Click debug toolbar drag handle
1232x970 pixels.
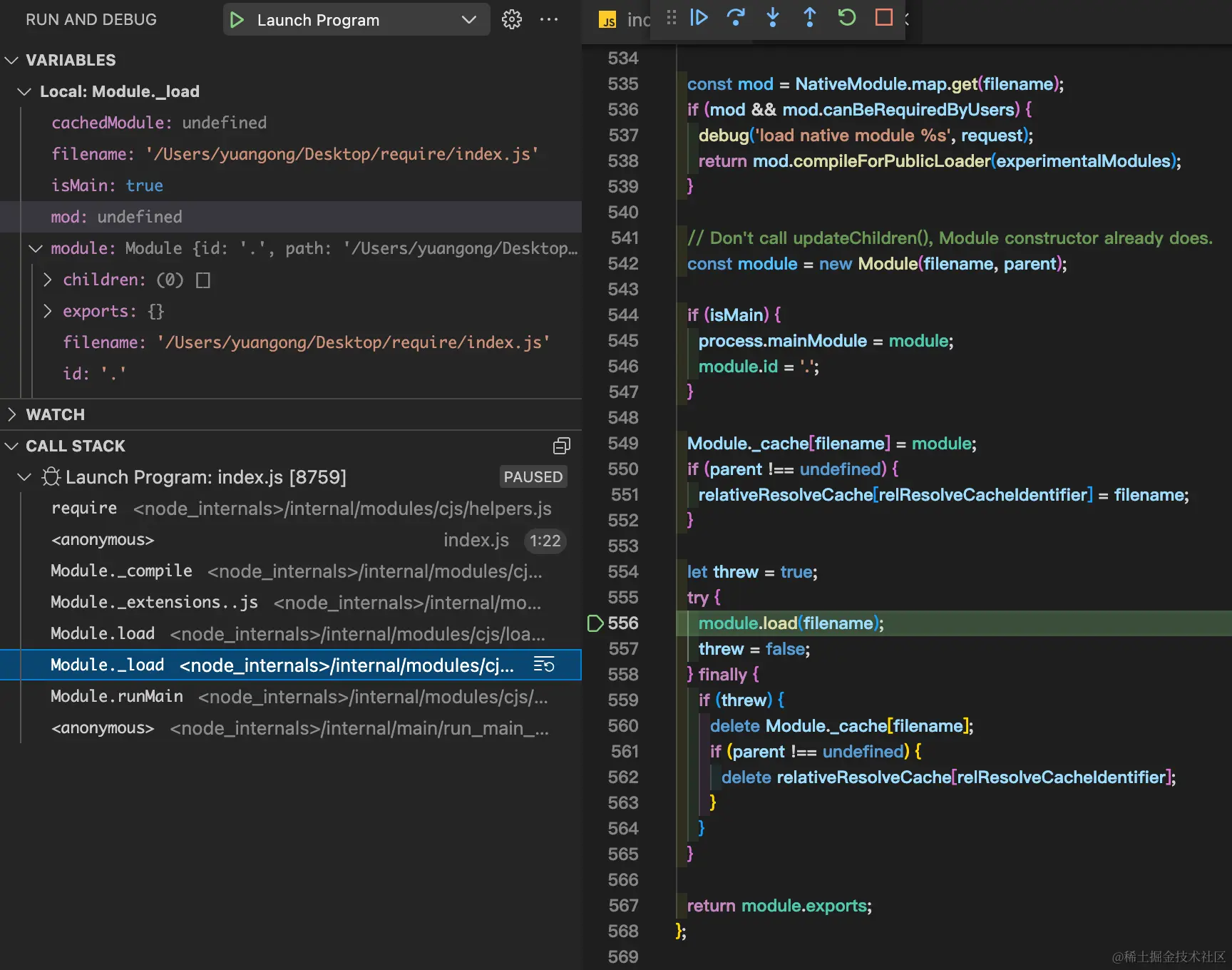click(671, 18)
